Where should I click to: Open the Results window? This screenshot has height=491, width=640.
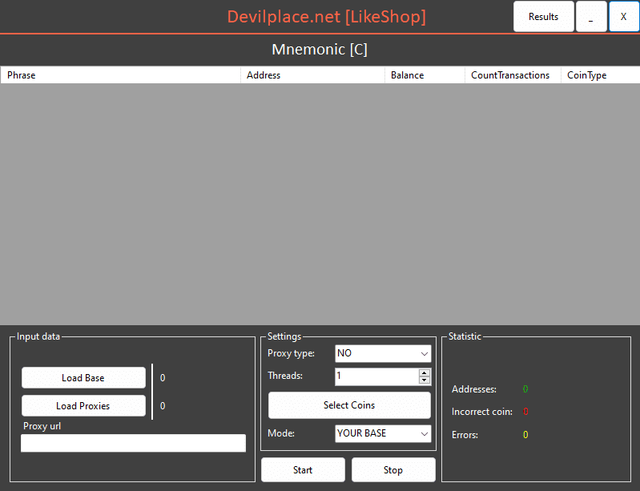543,17
